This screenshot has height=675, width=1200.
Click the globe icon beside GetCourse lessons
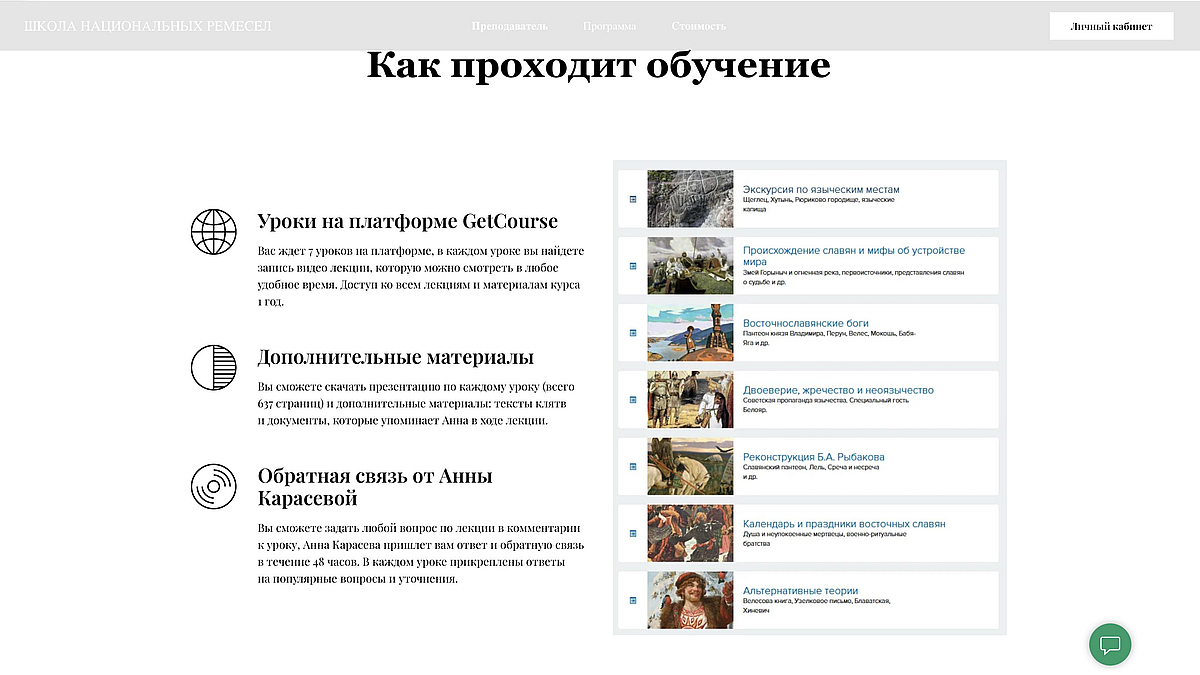pyautogui.click(x=213, y=232)
